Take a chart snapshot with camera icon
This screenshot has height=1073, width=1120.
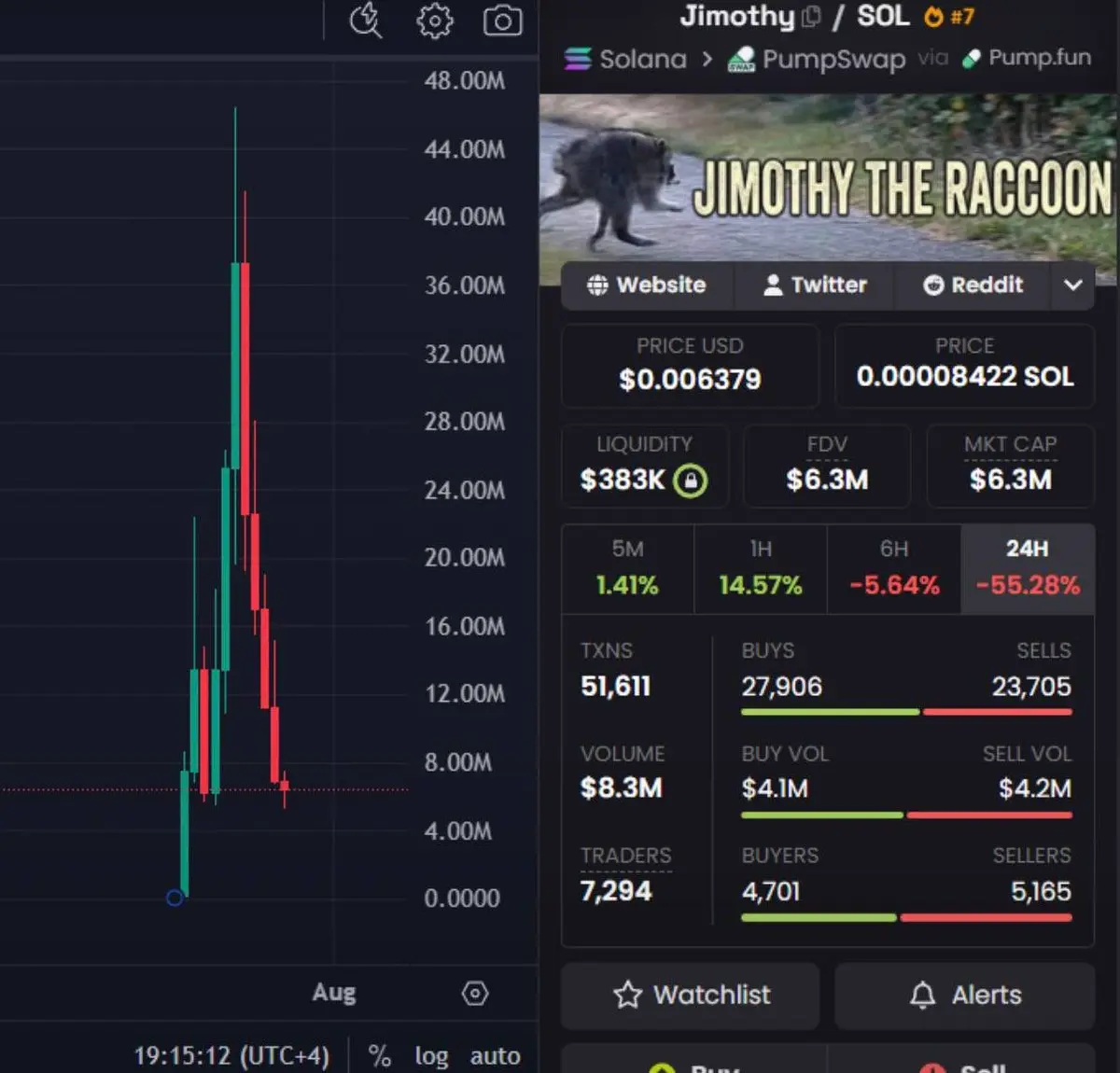tap(502, 21)
